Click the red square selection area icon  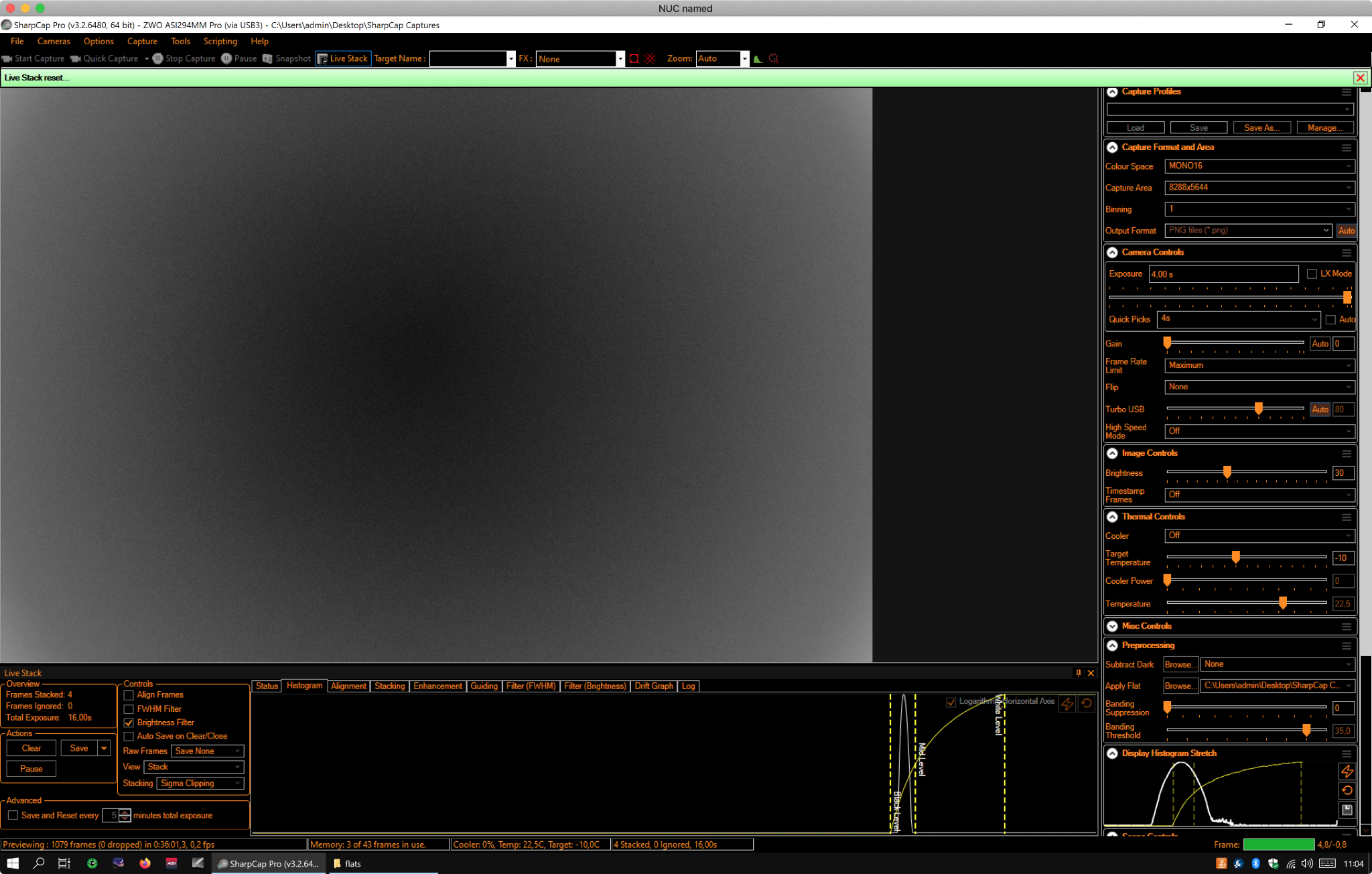(634, 58)
